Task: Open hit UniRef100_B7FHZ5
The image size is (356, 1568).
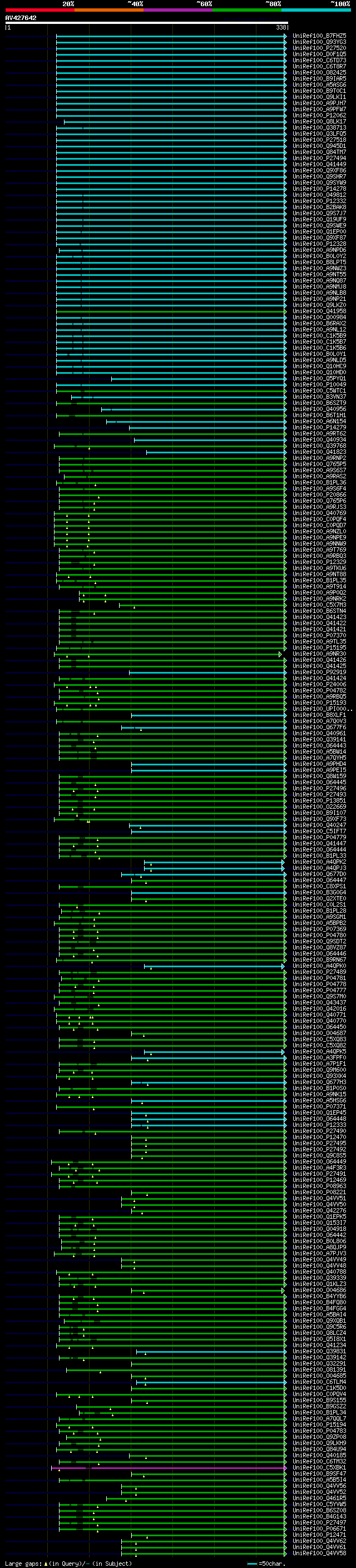Action: 319,36
